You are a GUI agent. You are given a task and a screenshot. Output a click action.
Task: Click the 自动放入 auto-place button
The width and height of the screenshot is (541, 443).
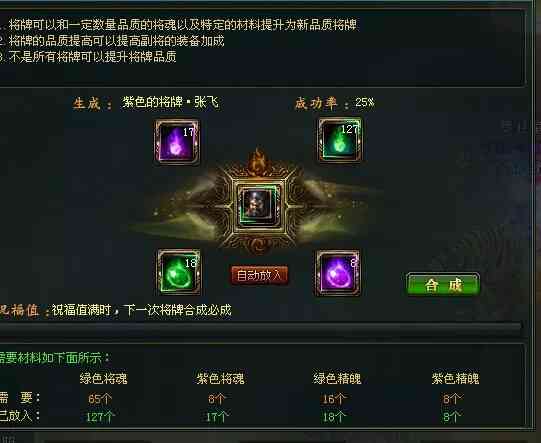click(259, 275)
